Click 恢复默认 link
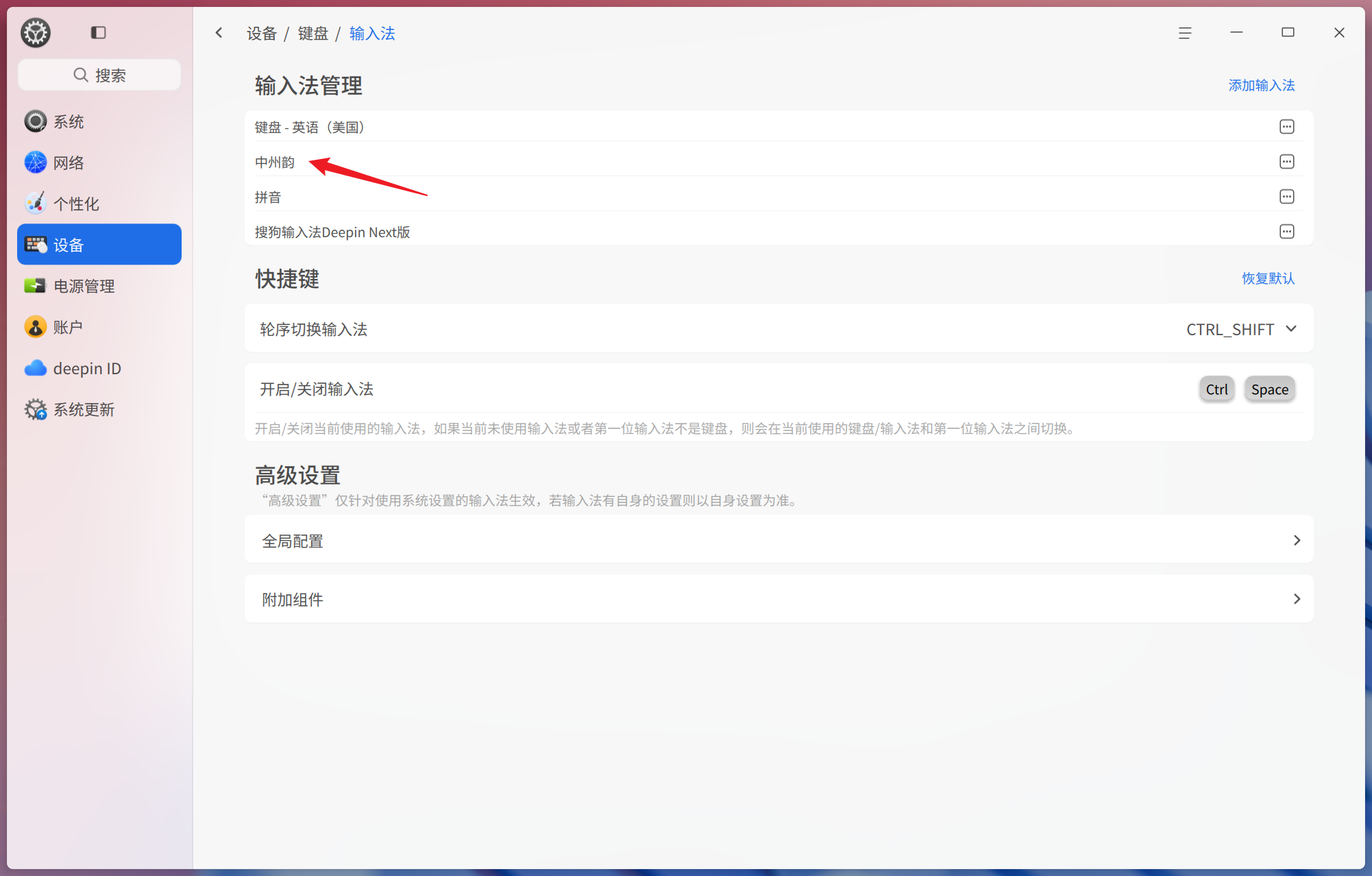Viewport: 1372px width, 876px height. click(1268, 278)
